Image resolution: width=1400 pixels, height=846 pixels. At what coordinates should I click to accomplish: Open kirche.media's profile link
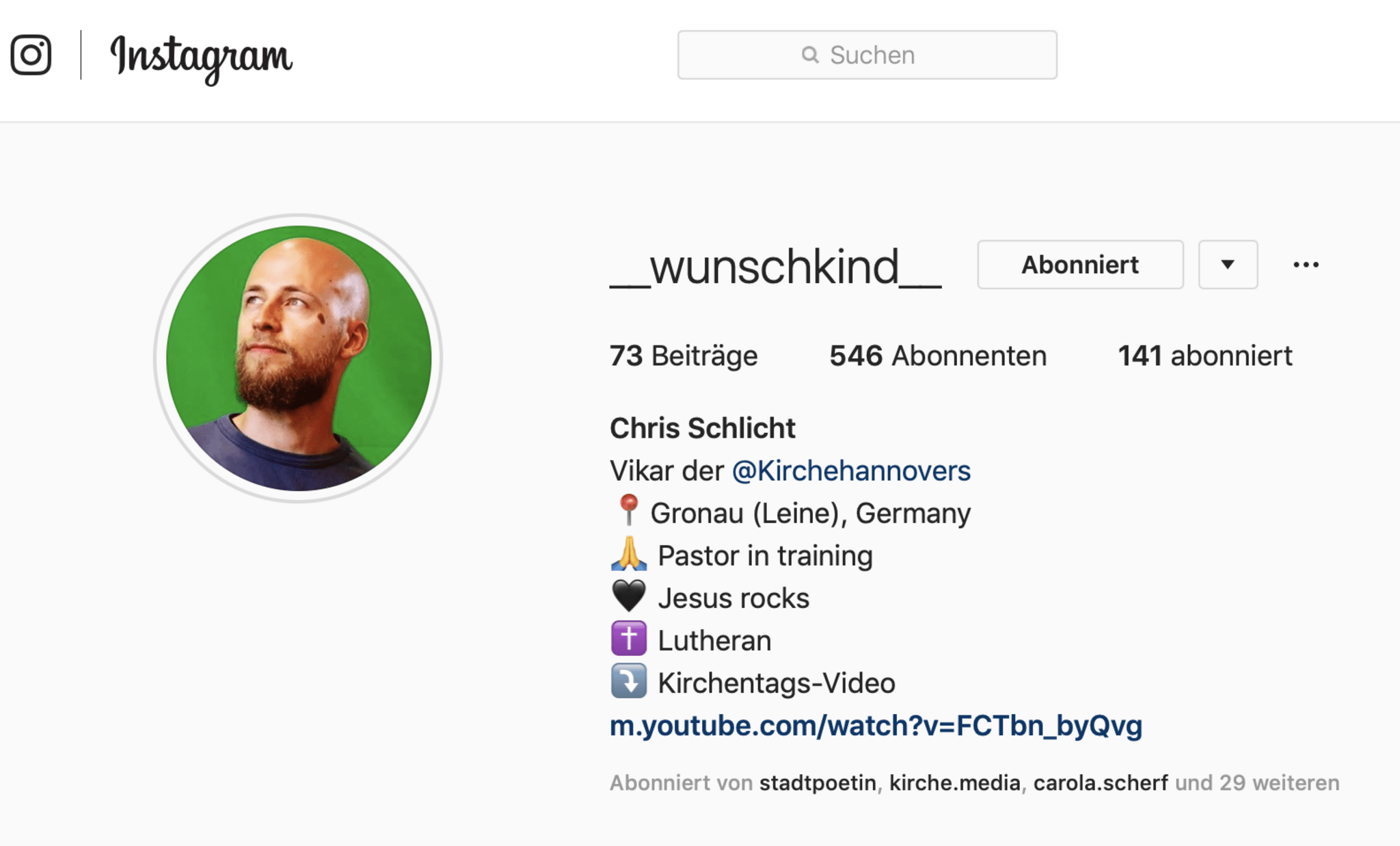(954, 783)
